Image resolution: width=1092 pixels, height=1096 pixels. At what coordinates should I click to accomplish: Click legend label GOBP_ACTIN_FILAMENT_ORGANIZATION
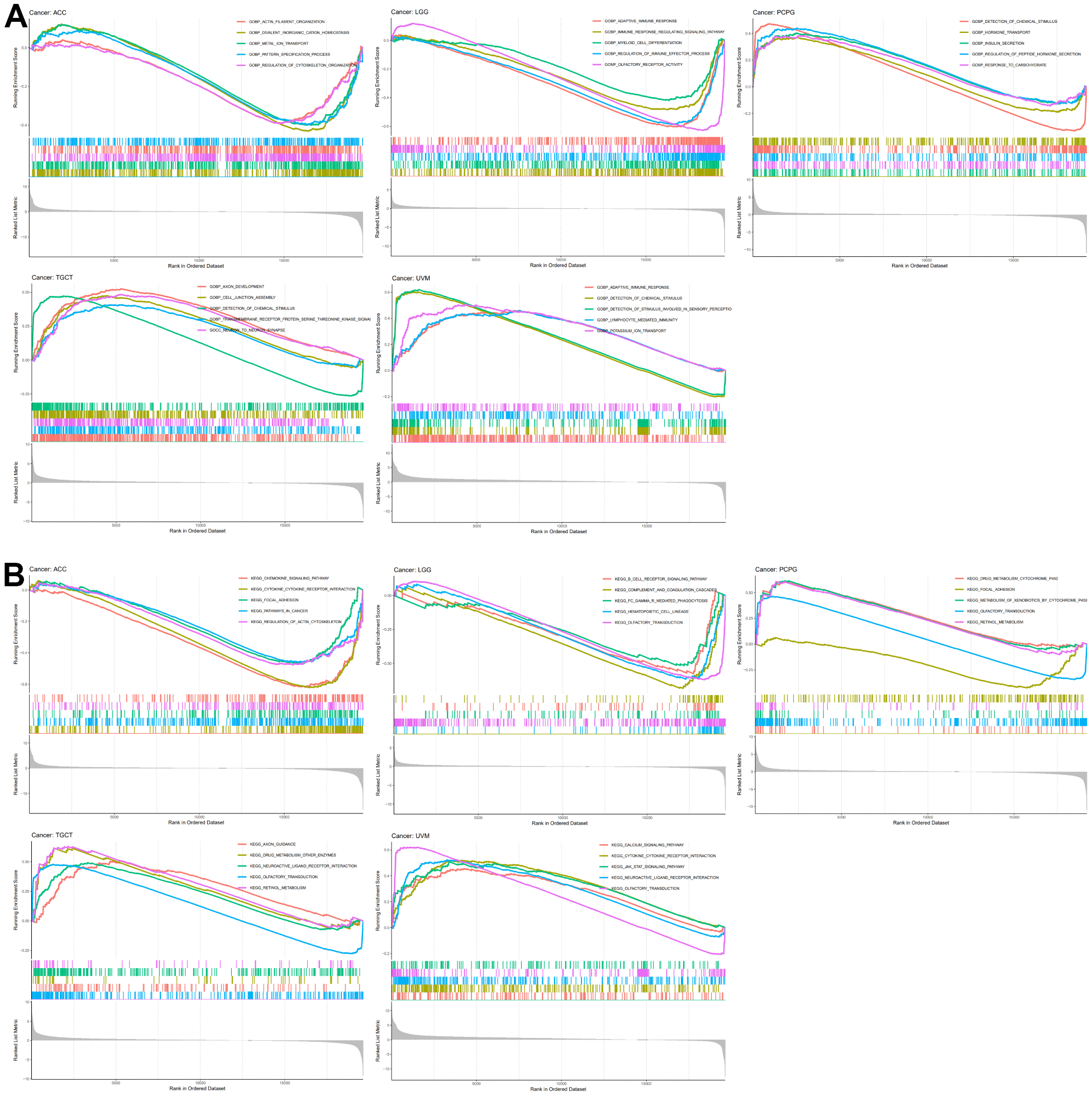tap(287, 22)
